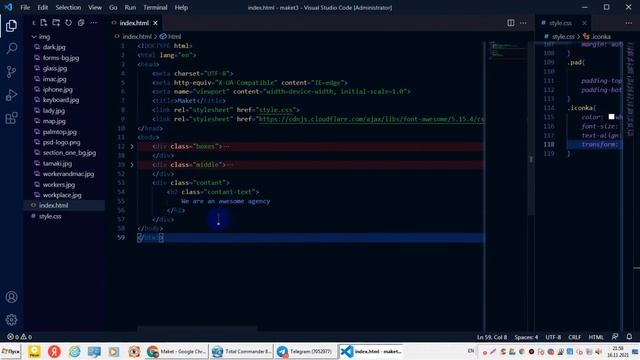This screenshot has width=640, height=360.
Task: Open the Selection menu
Action: tap(68, 7)
